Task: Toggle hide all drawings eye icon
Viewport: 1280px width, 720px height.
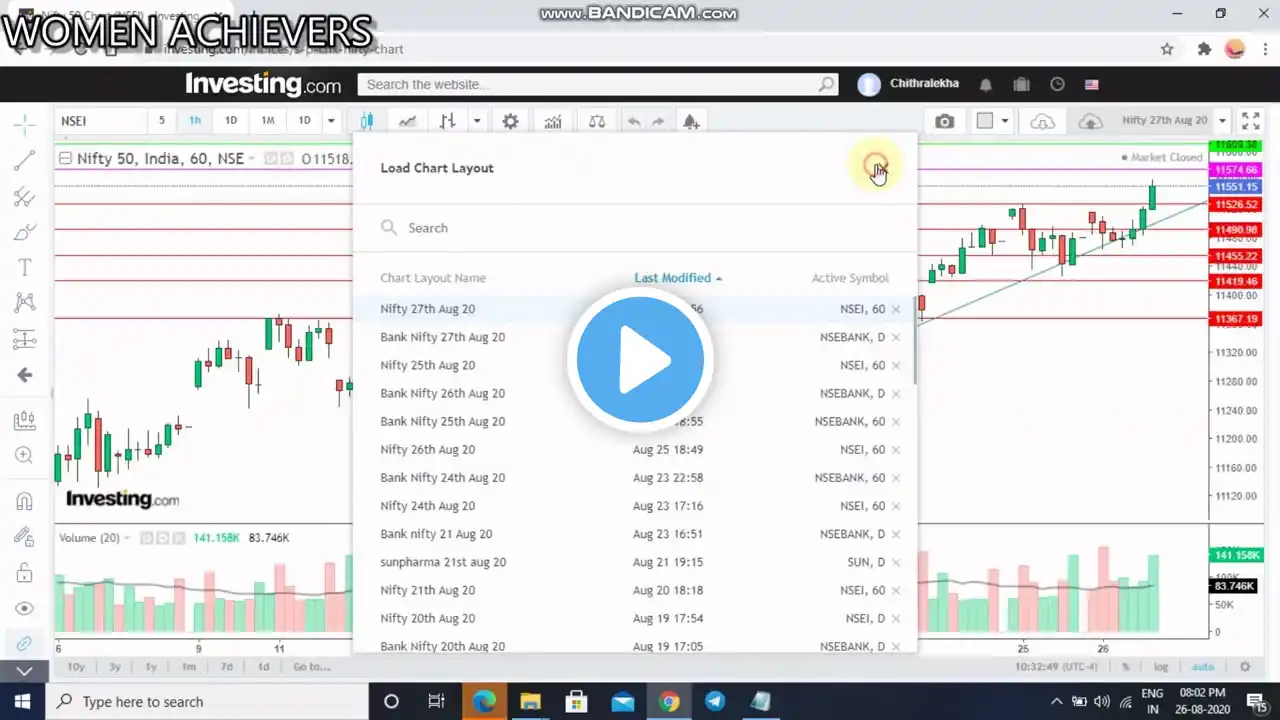Action: pyautogui.click(x=25, y=608)
